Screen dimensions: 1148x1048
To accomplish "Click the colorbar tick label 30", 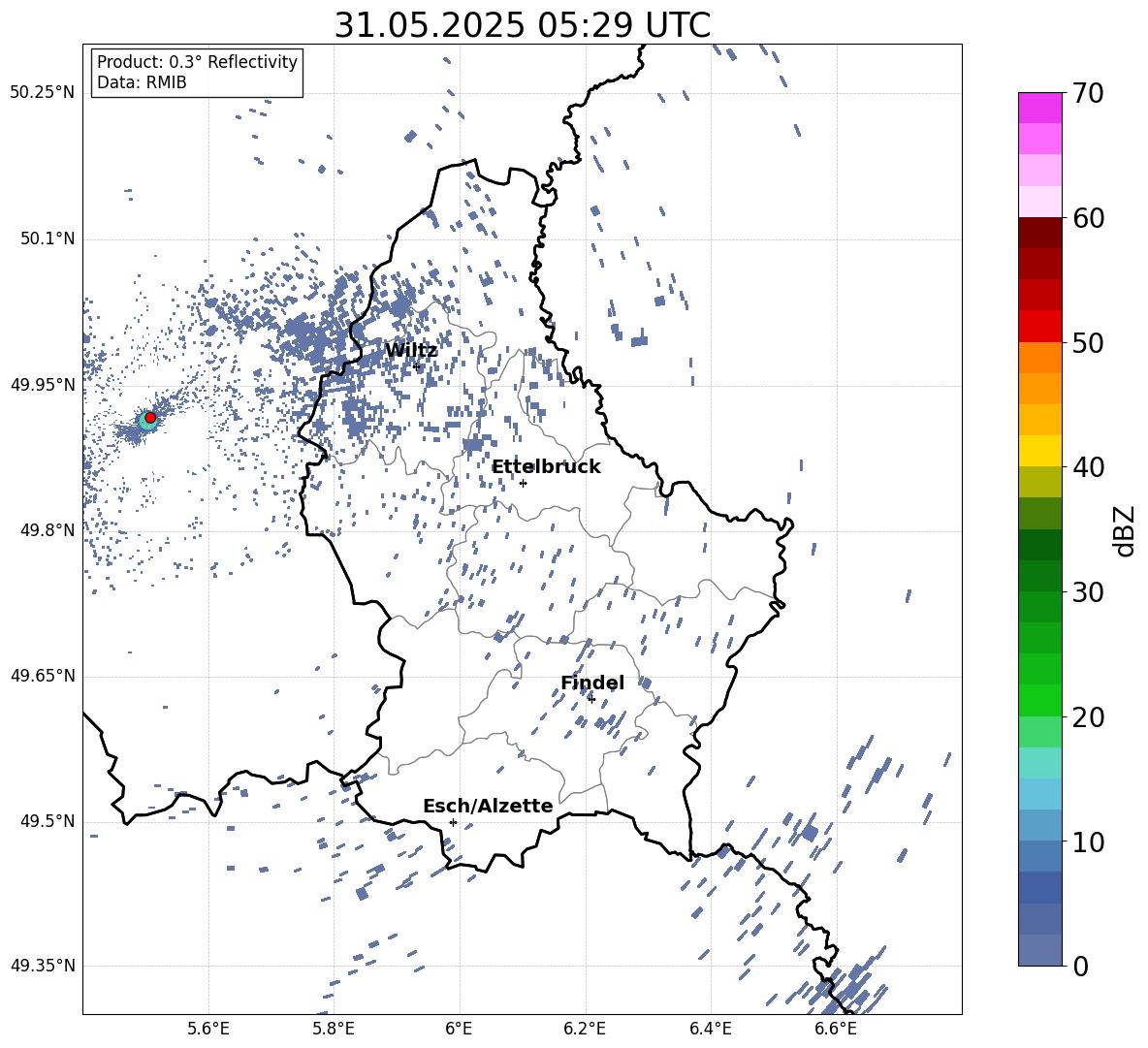I will [x=1088, y=592].
